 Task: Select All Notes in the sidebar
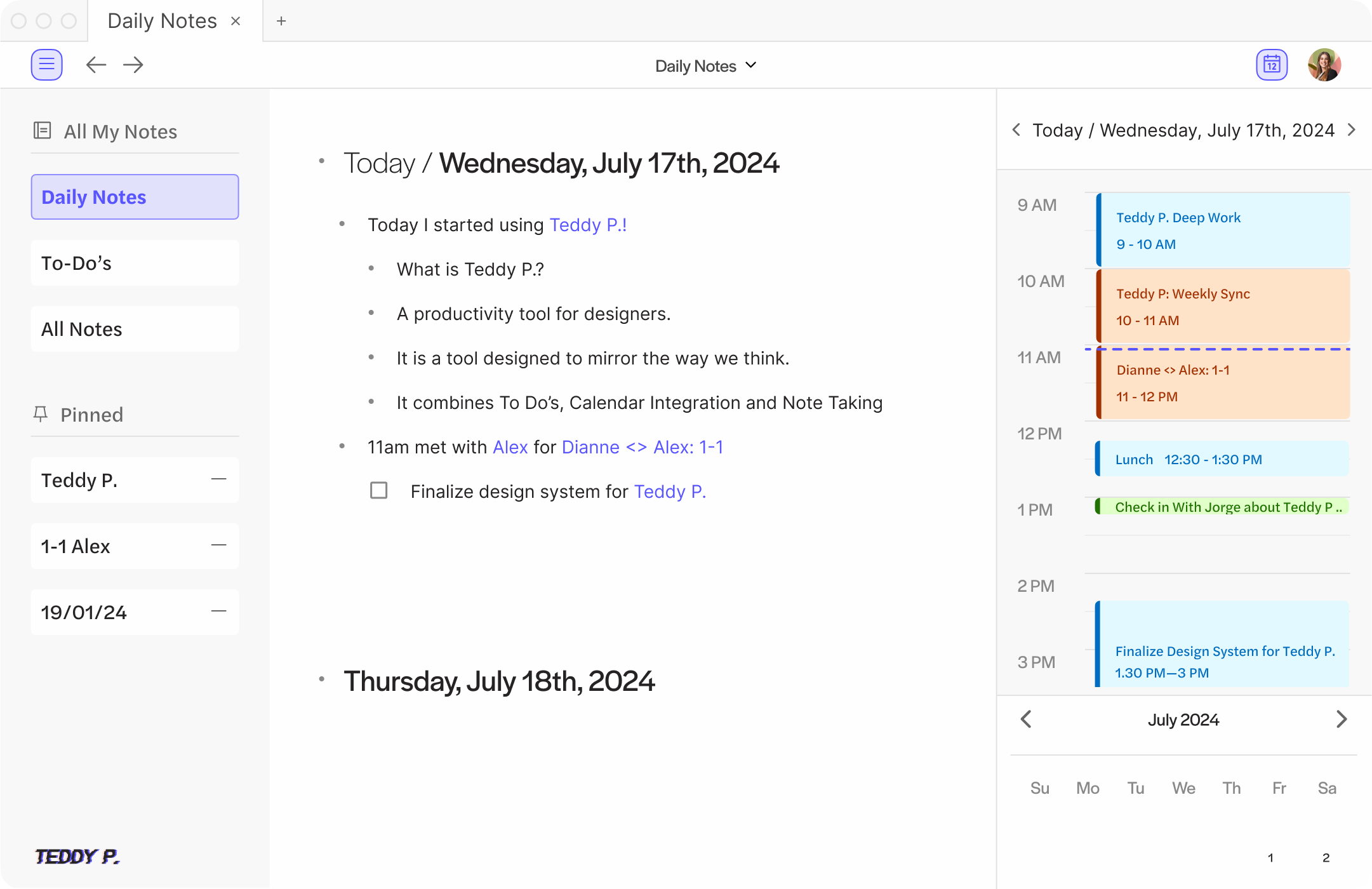coord(135,329)
